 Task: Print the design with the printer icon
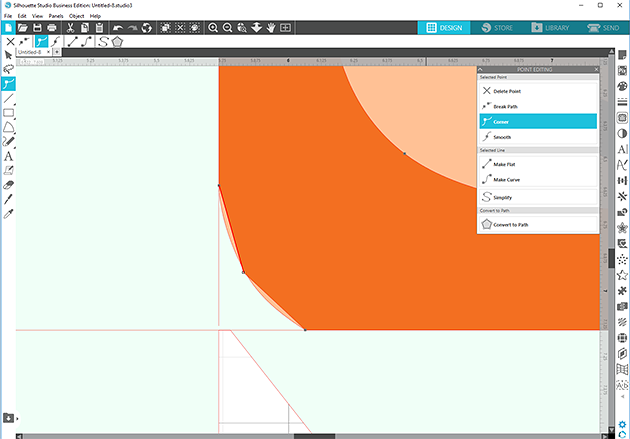coord(52,28)
